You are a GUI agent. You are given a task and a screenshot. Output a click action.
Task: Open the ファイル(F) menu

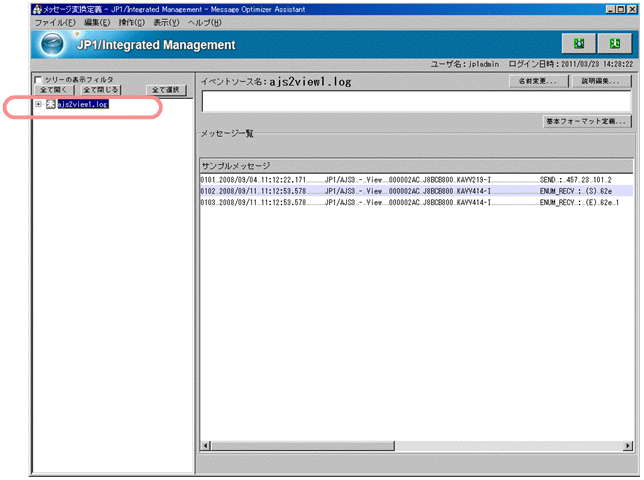[x=55, y=21]
